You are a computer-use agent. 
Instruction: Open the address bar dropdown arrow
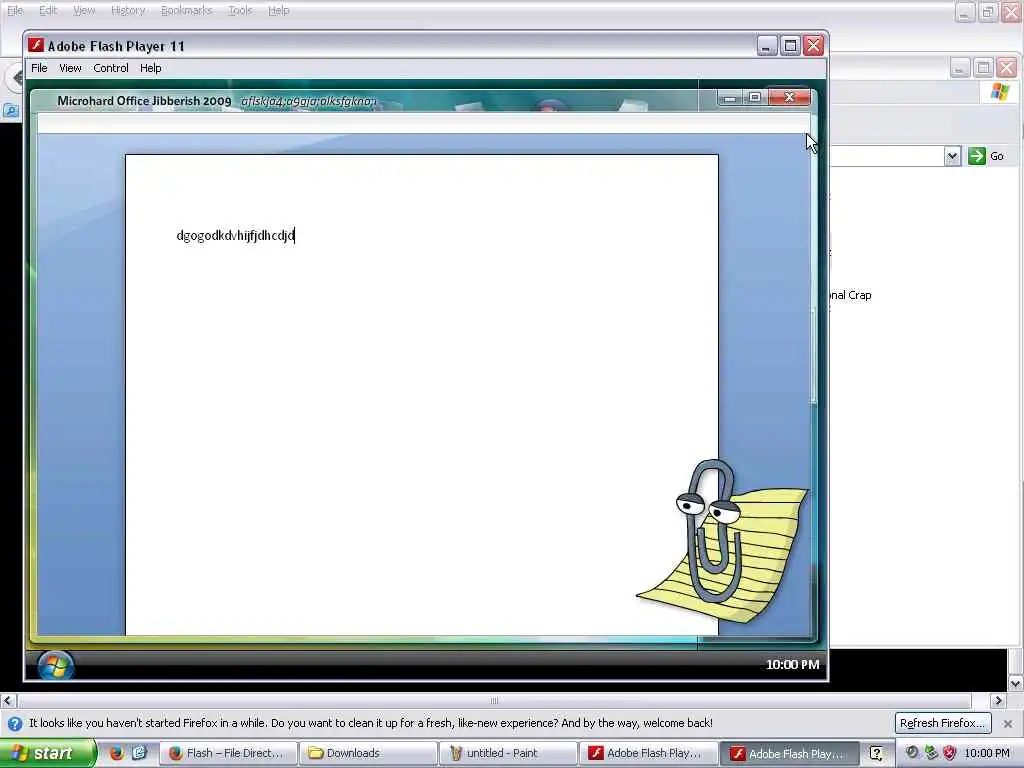click(x=952, y=156)
